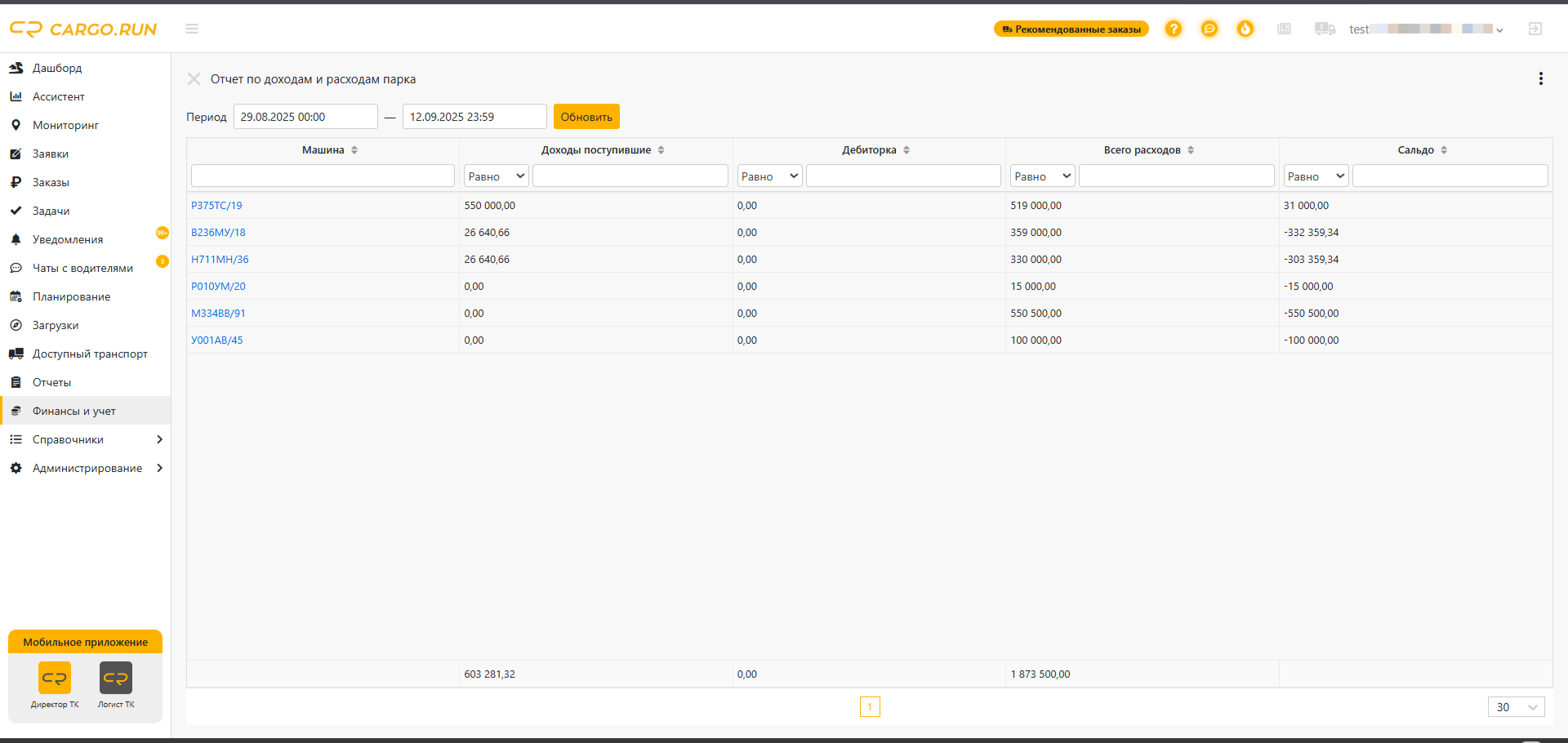Open Директор ТК mobile app icon
The height and width of the screenshot is (743, 1568).
[x=55, y=685]
